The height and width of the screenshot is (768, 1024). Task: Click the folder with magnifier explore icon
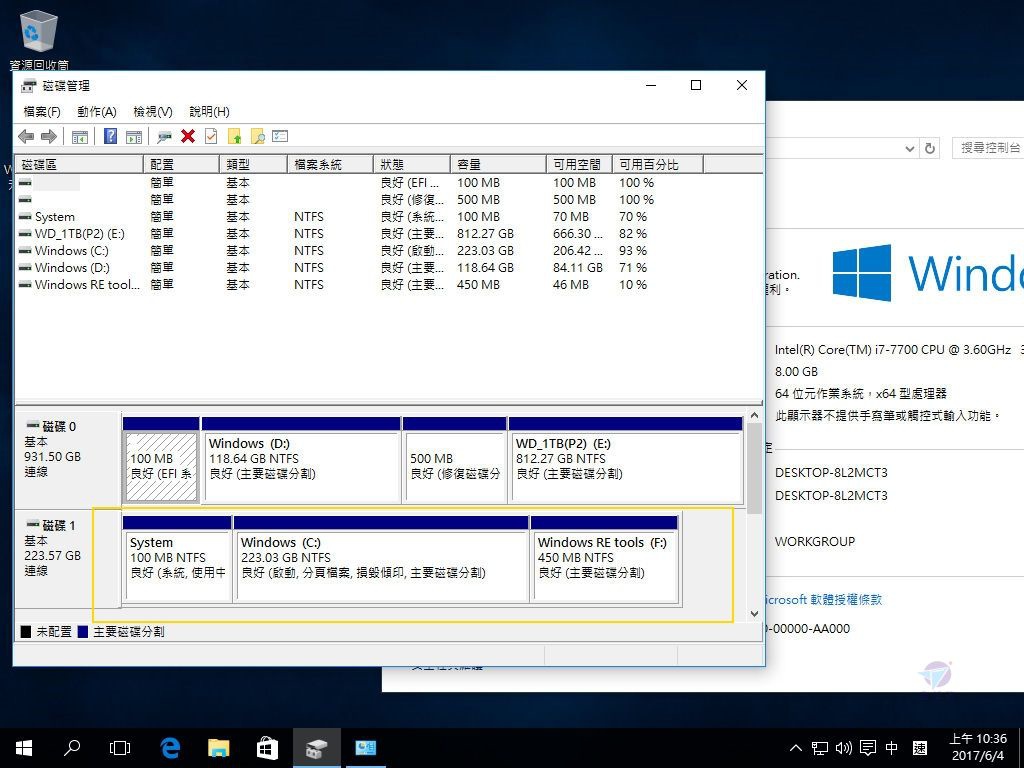point(257,136)
